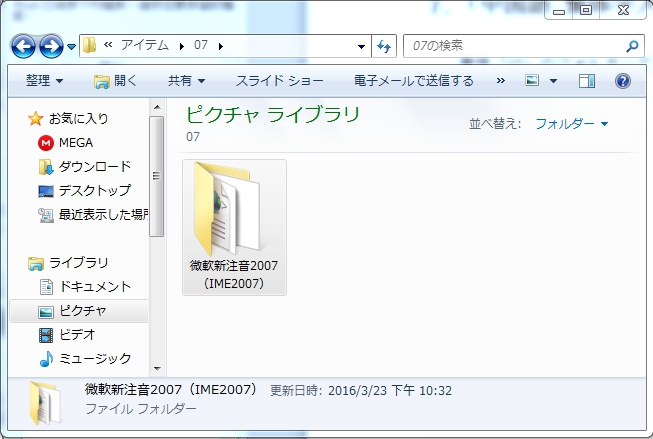Click the デスクトップ monitor icon
653x439 pixels.
(x=46, y=191)
